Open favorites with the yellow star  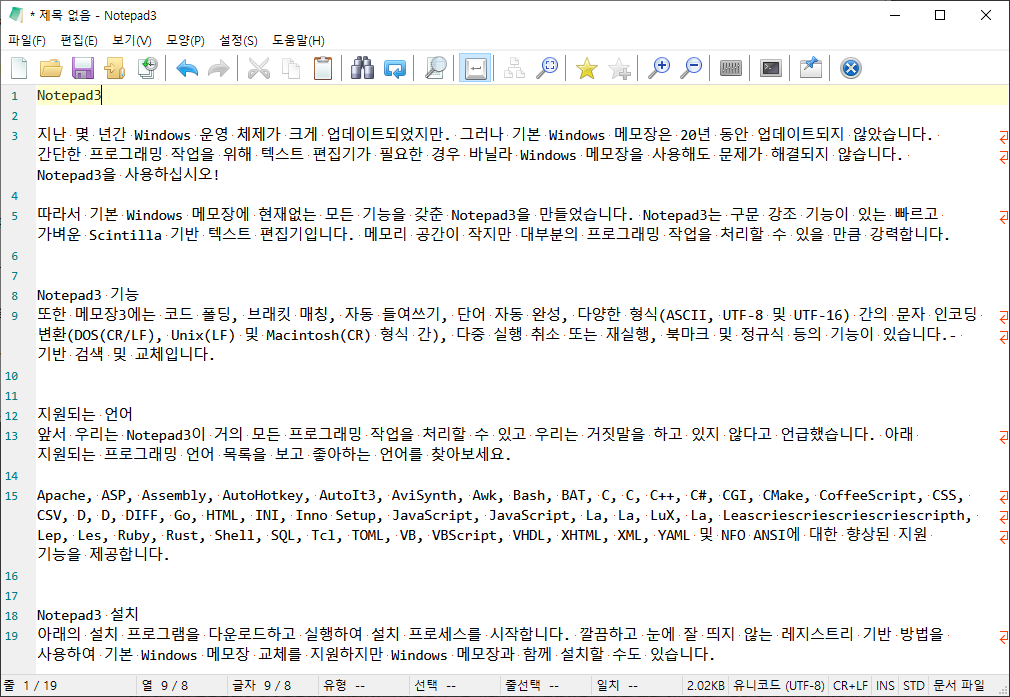pyautogui.click(x=586, y=68)
